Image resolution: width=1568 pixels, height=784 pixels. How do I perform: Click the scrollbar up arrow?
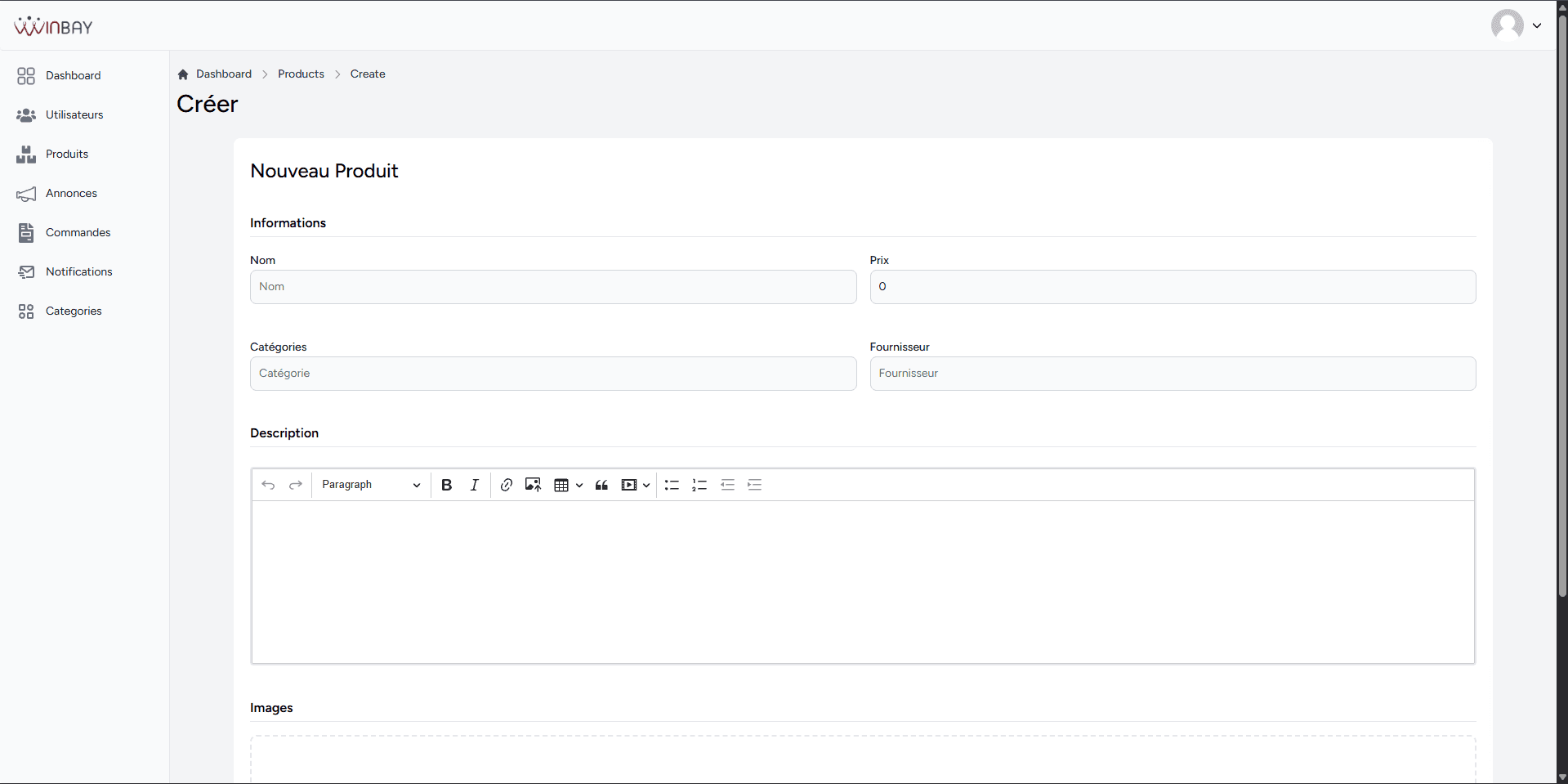[1562, 7]
